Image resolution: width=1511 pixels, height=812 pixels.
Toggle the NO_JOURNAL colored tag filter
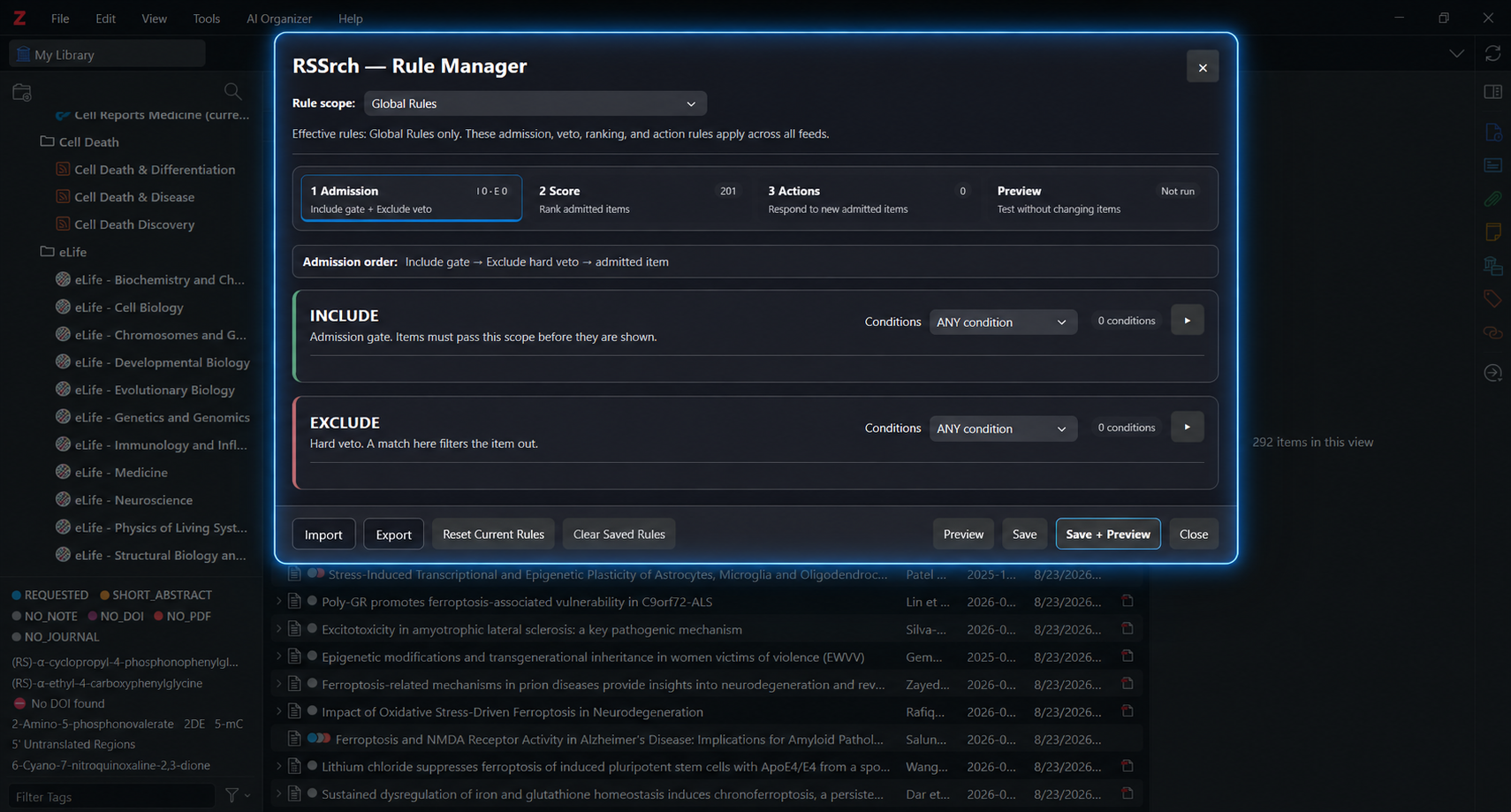click(x=56, y=636)
